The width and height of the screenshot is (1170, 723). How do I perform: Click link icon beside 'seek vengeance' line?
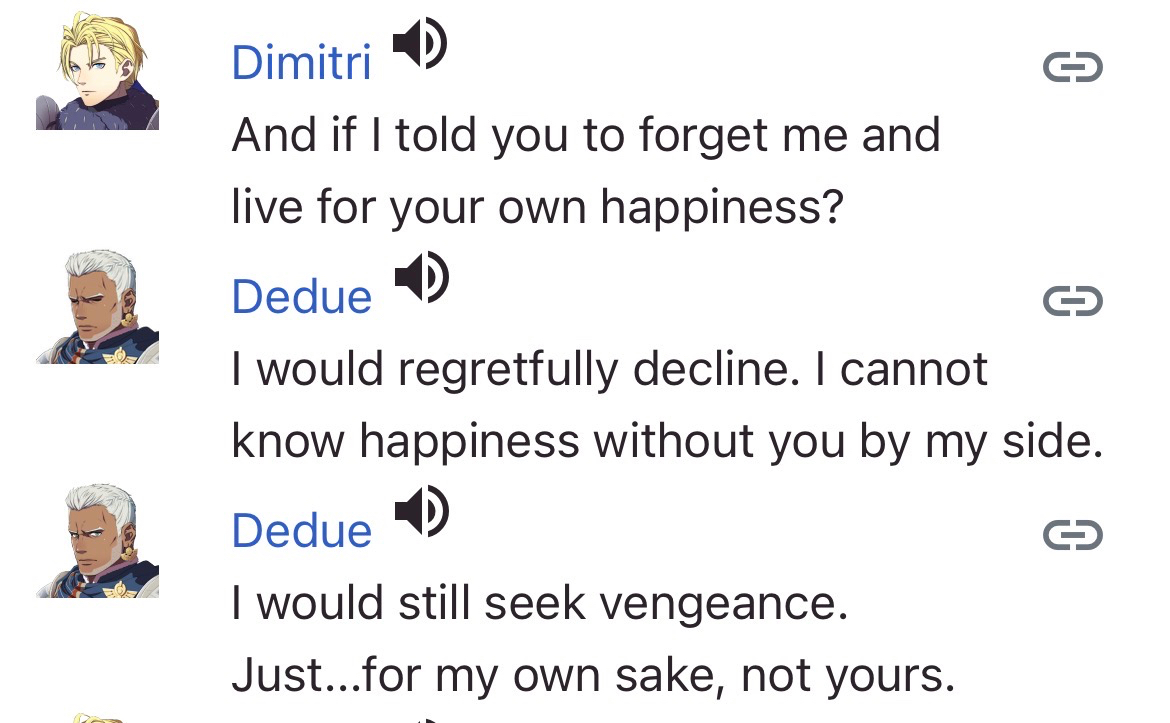point(1072,536)
